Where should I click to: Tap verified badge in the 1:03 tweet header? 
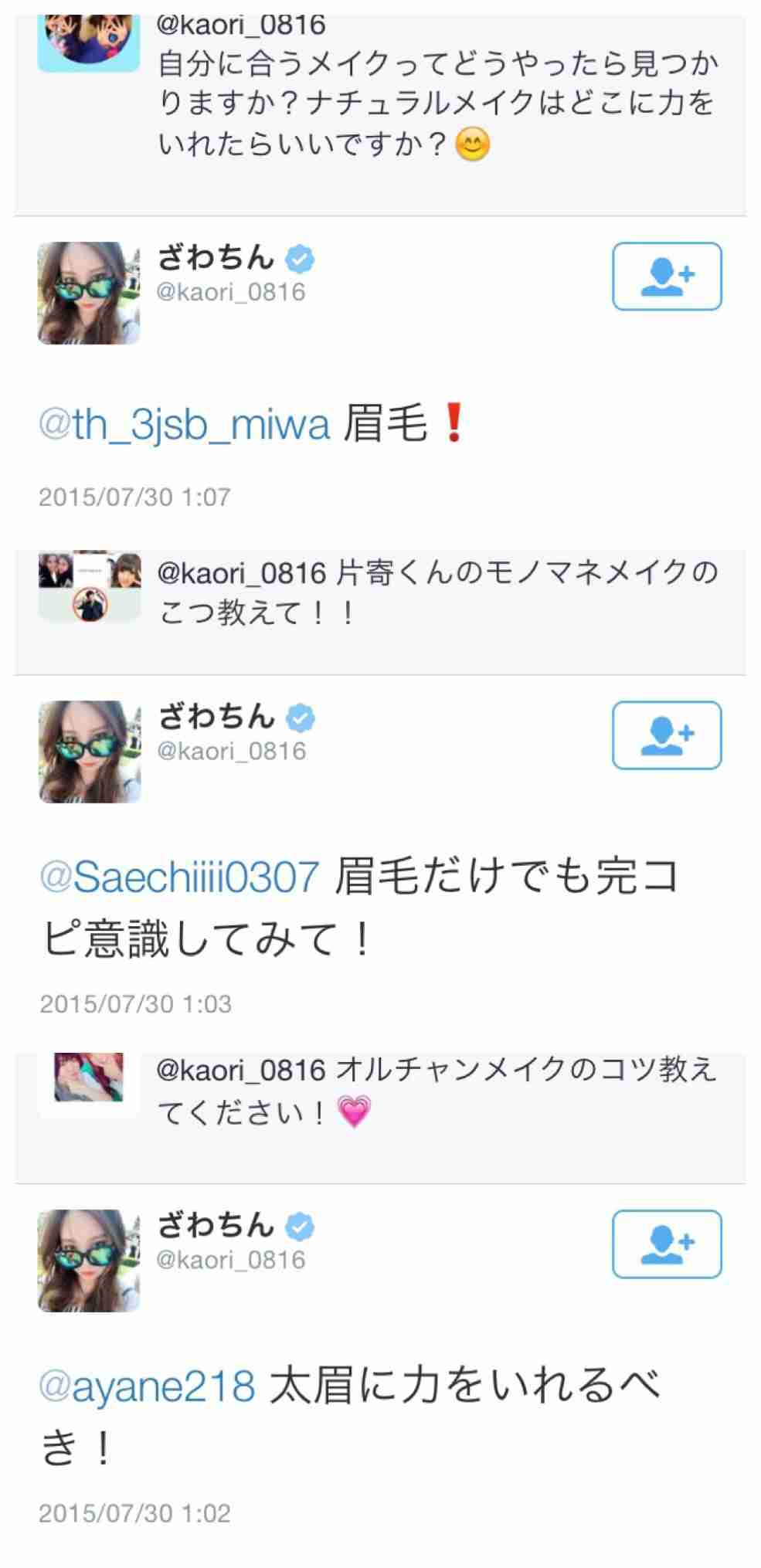click(x=300, y=718)
